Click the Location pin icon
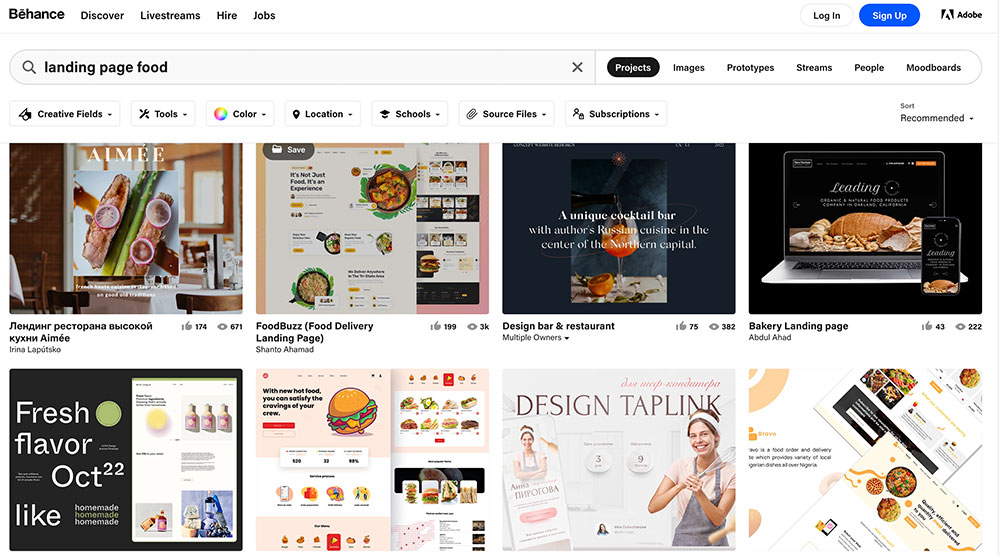This screenshot has width=1000, height=556. (296, 114)
